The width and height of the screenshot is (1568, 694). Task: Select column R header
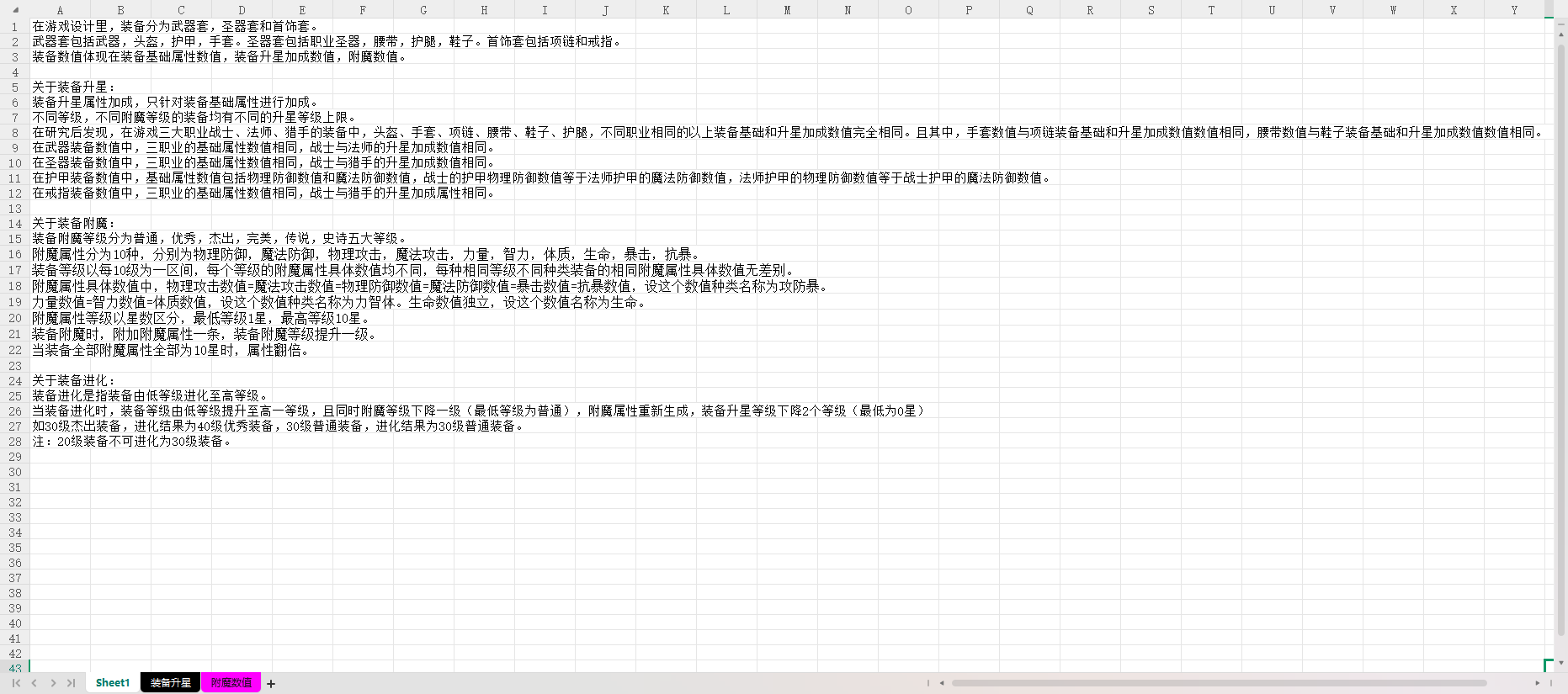pyautogui.click(x=1090, y=10)
